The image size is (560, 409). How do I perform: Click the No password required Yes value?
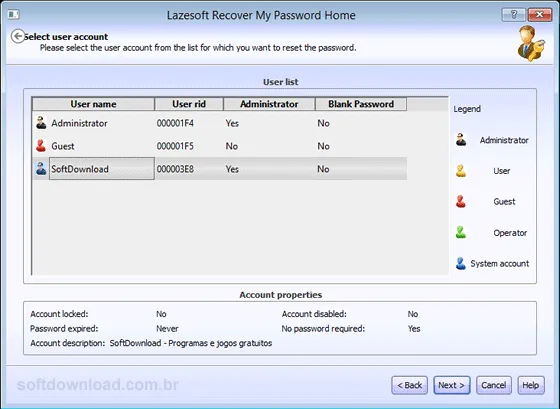[x=414, y=329]
